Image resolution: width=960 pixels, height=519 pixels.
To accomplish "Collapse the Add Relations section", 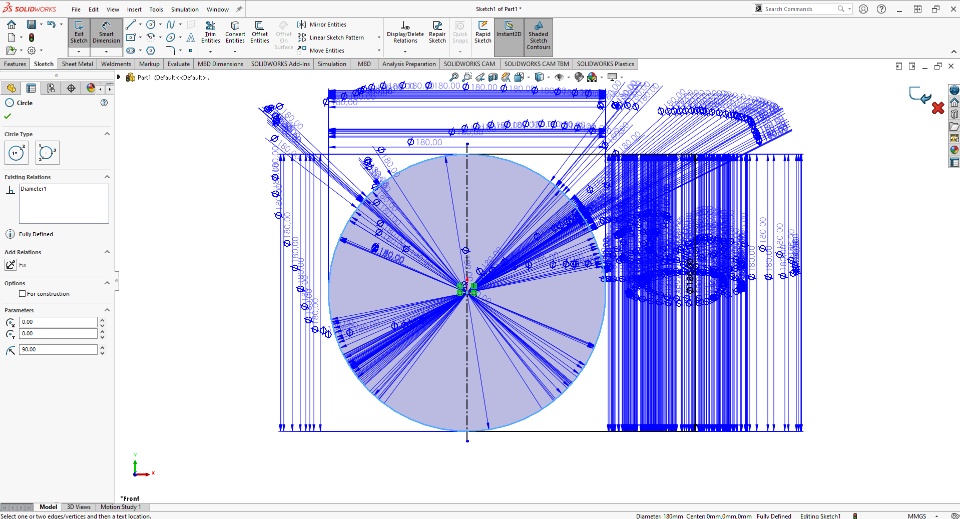I will point(107,252).
